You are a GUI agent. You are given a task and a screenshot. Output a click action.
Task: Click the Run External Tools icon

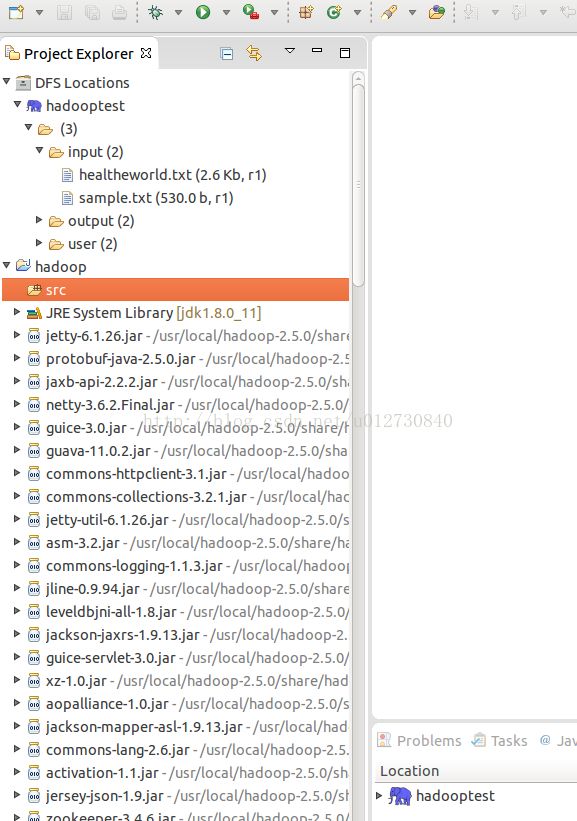pyautogui.click(x=251, y=12)
